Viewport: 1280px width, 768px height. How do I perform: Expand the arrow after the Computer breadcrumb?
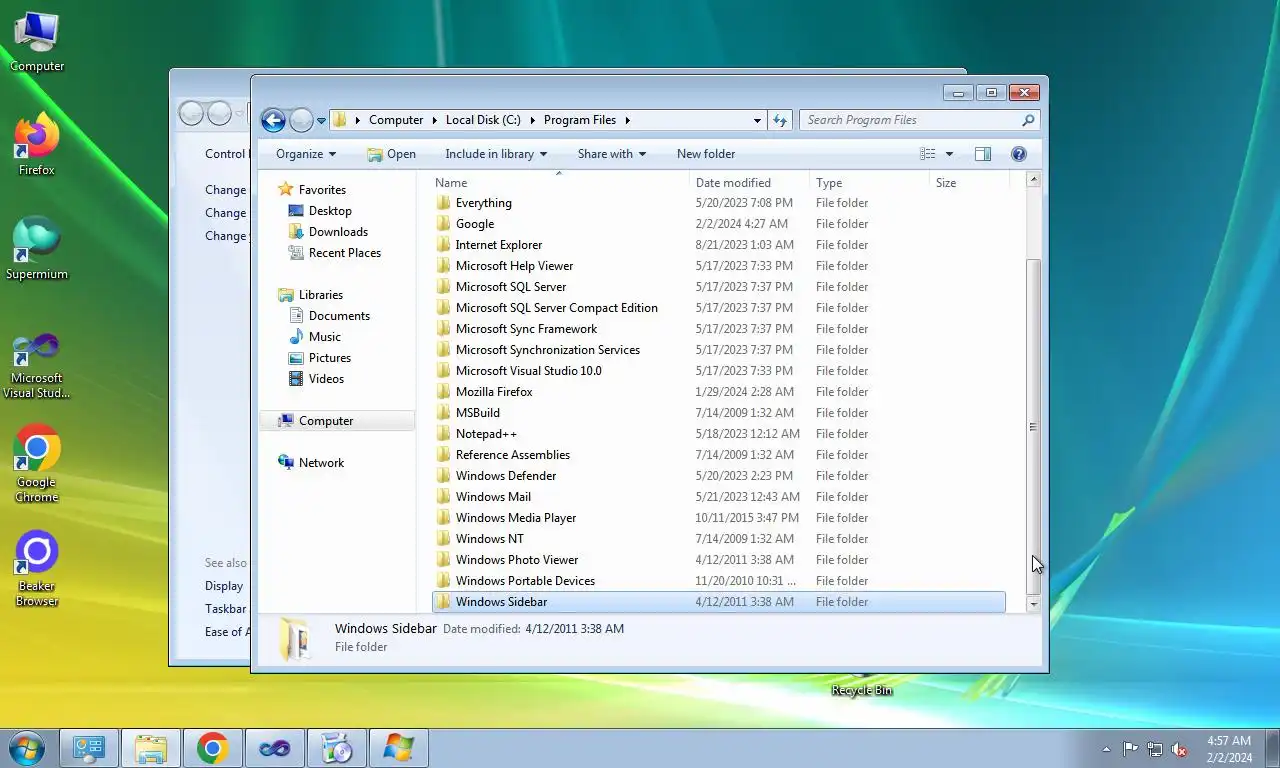tap(434, 120)
